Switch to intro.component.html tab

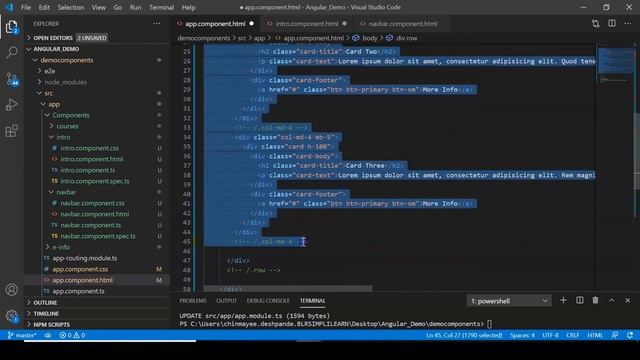[x=307, y=24]
